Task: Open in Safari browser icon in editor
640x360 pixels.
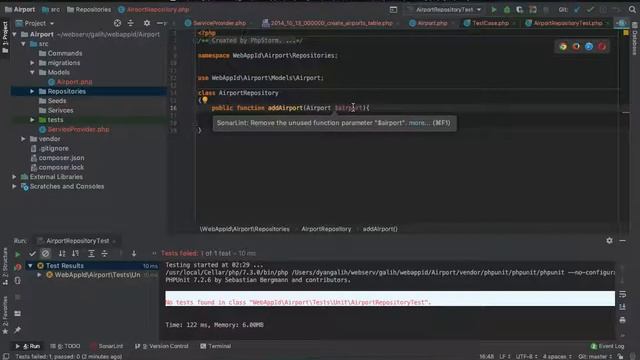Action: coord(589,47)
